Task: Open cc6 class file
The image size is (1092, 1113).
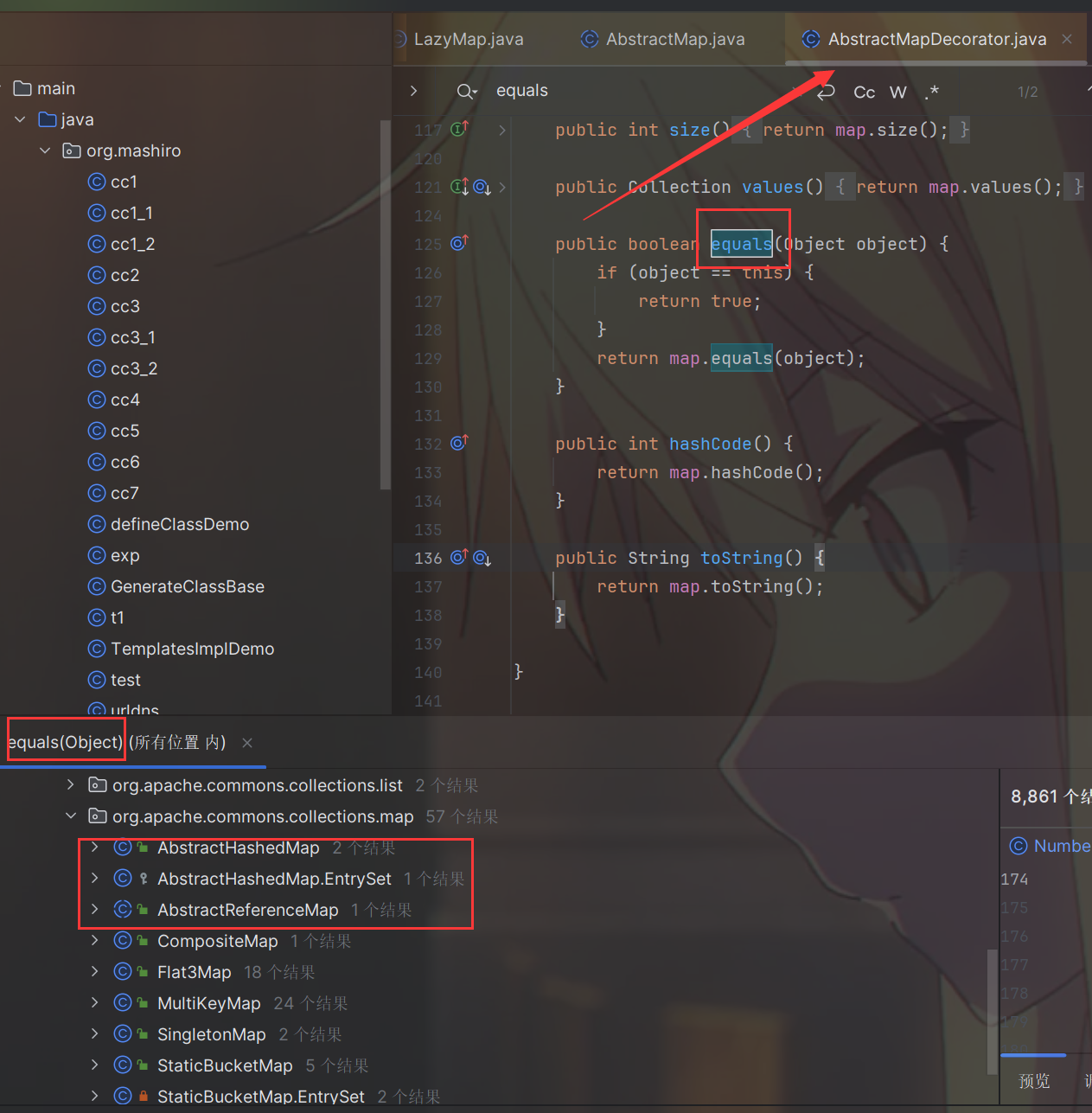Action: tap(125, 462)
